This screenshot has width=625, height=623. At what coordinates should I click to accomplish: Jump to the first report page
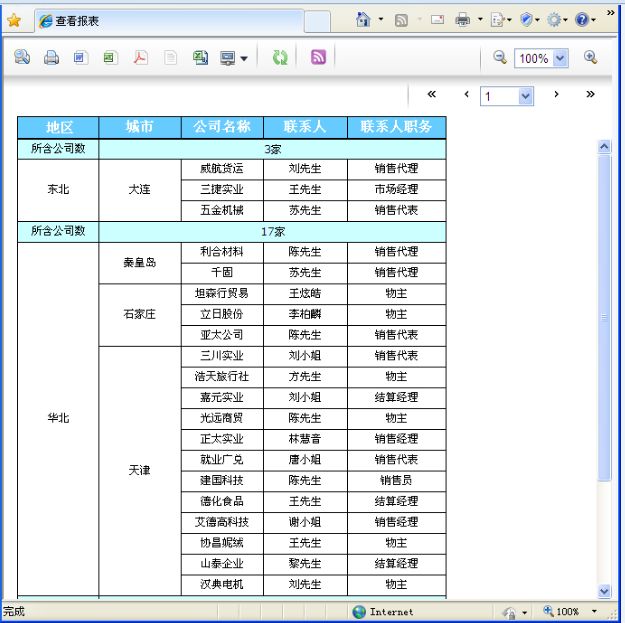[x=432, y=95]
